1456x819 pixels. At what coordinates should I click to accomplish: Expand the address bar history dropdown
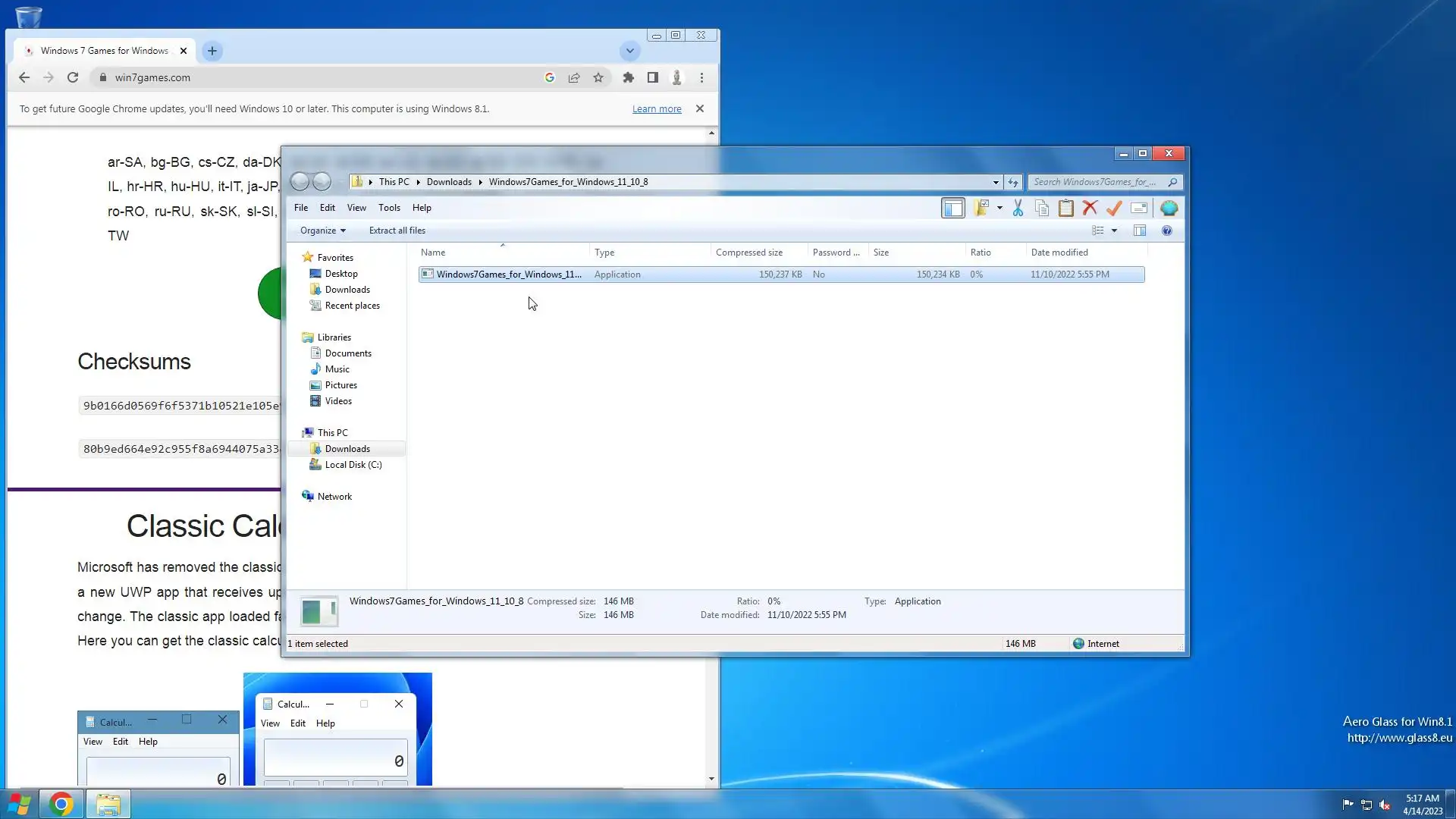point(996,182)
